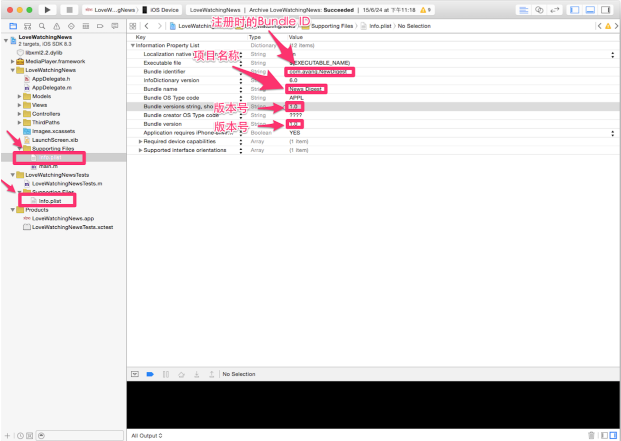
Task: Click the navigator filter field
Action: click(80, 436)
